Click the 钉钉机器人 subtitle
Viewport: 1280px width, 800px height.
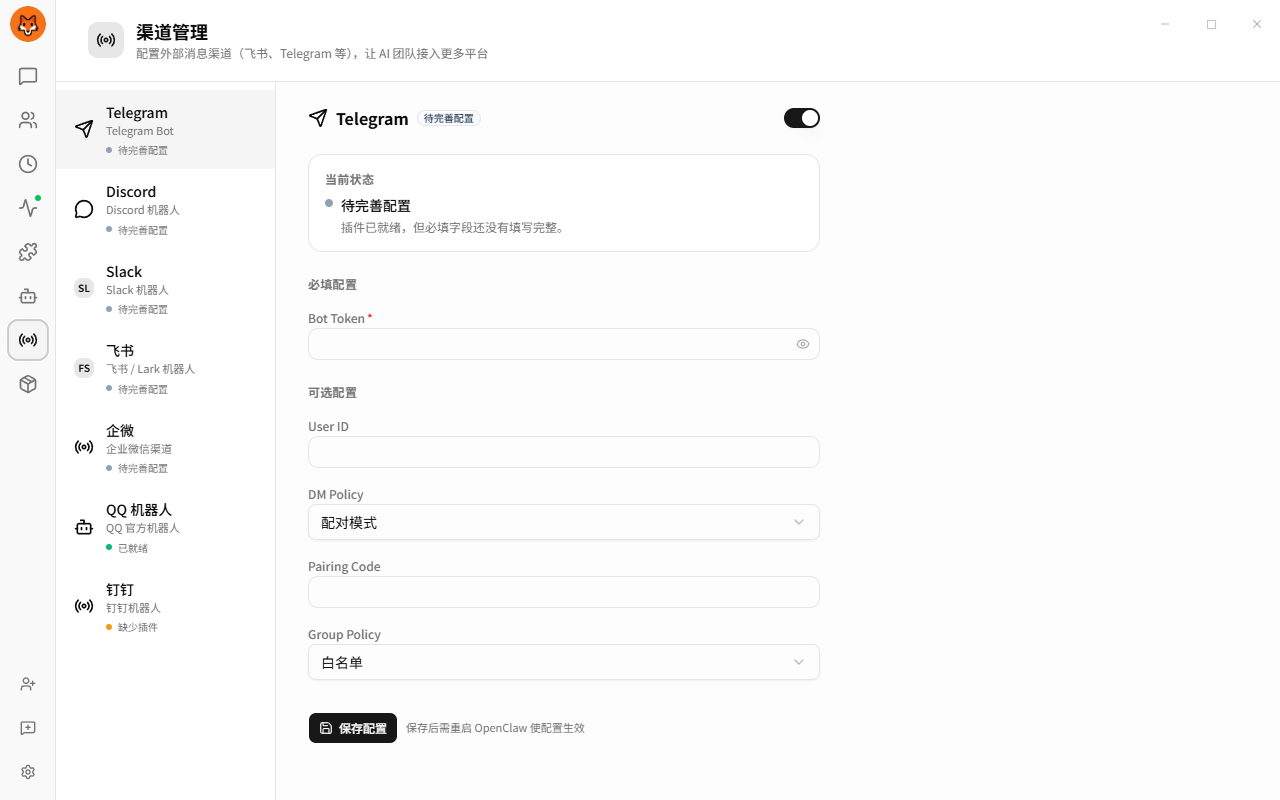(x=133, y=608)
